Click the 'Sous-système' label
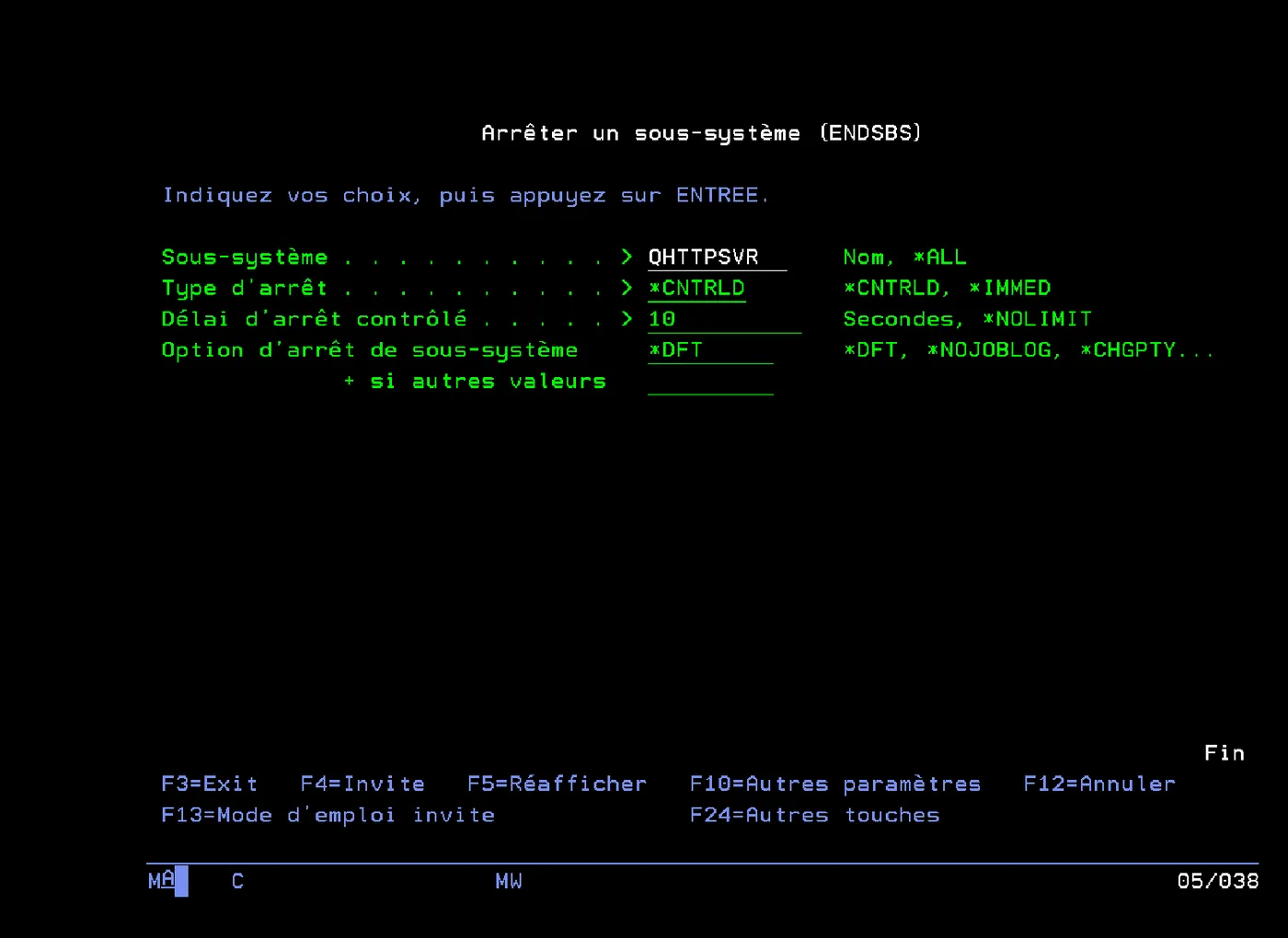Screen dimensions: 1288x938 pyautogui.click(x=245, y=257)
